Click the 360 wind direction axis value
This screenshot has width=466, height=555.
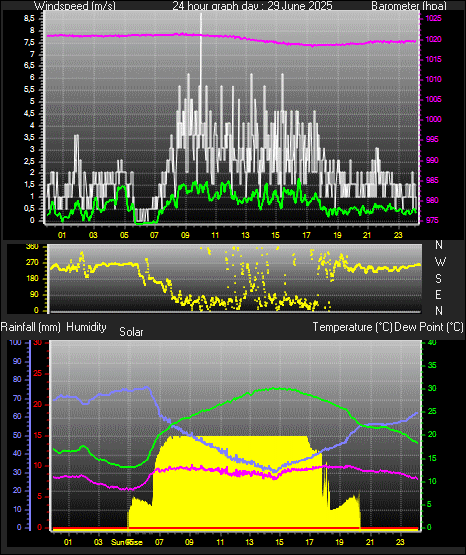[32, 247]
